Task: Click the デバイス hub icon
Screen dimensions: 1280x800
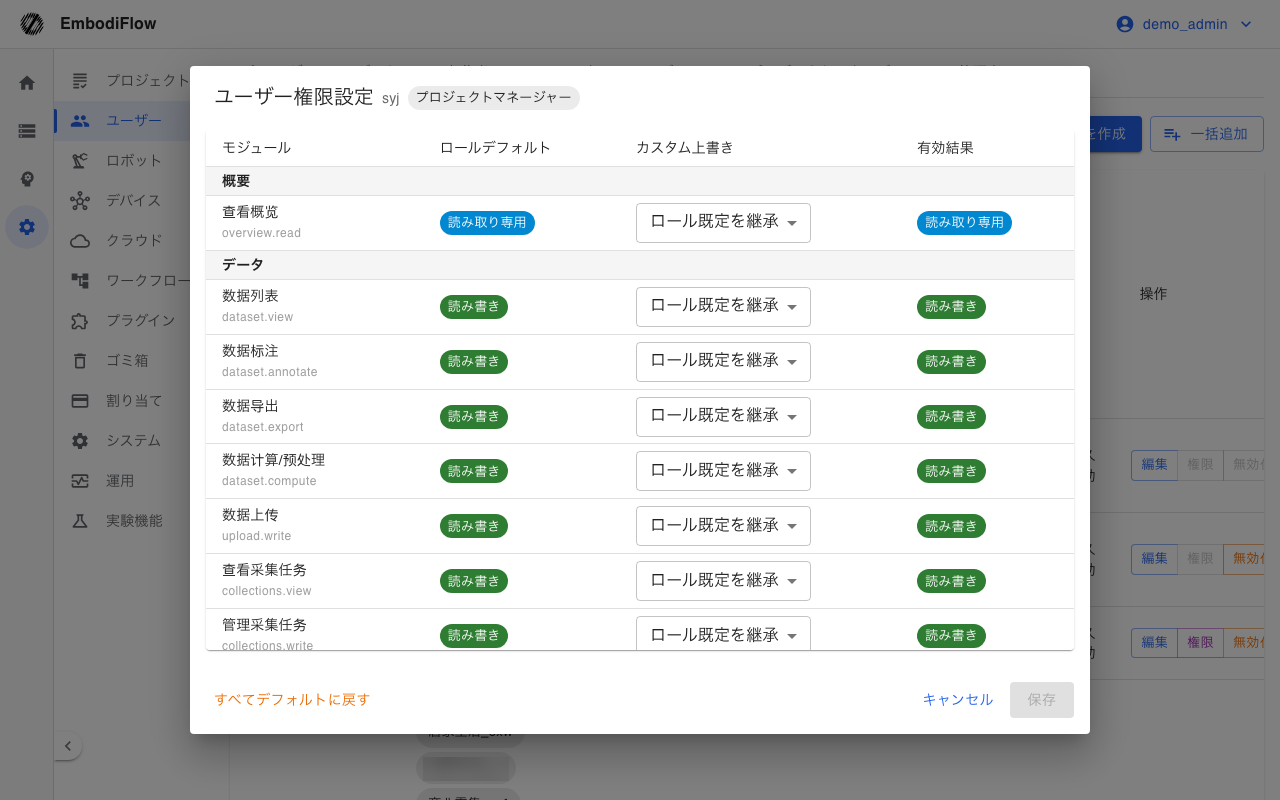Action: (80, 200)
